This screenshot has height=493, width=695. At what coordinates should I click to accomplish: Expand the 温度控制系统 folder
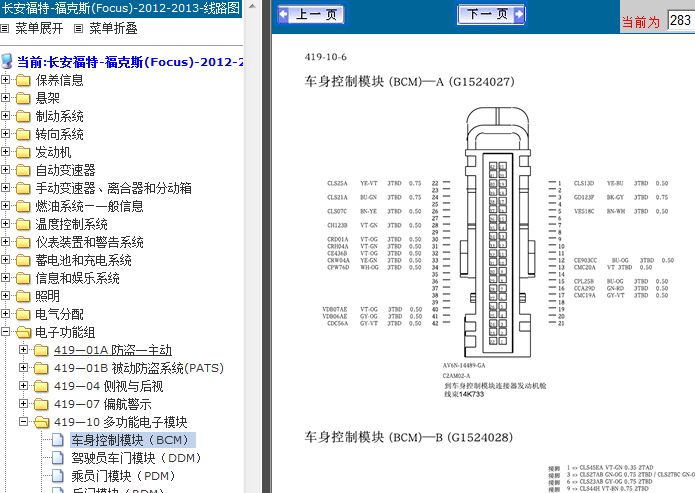pos(5,223)
